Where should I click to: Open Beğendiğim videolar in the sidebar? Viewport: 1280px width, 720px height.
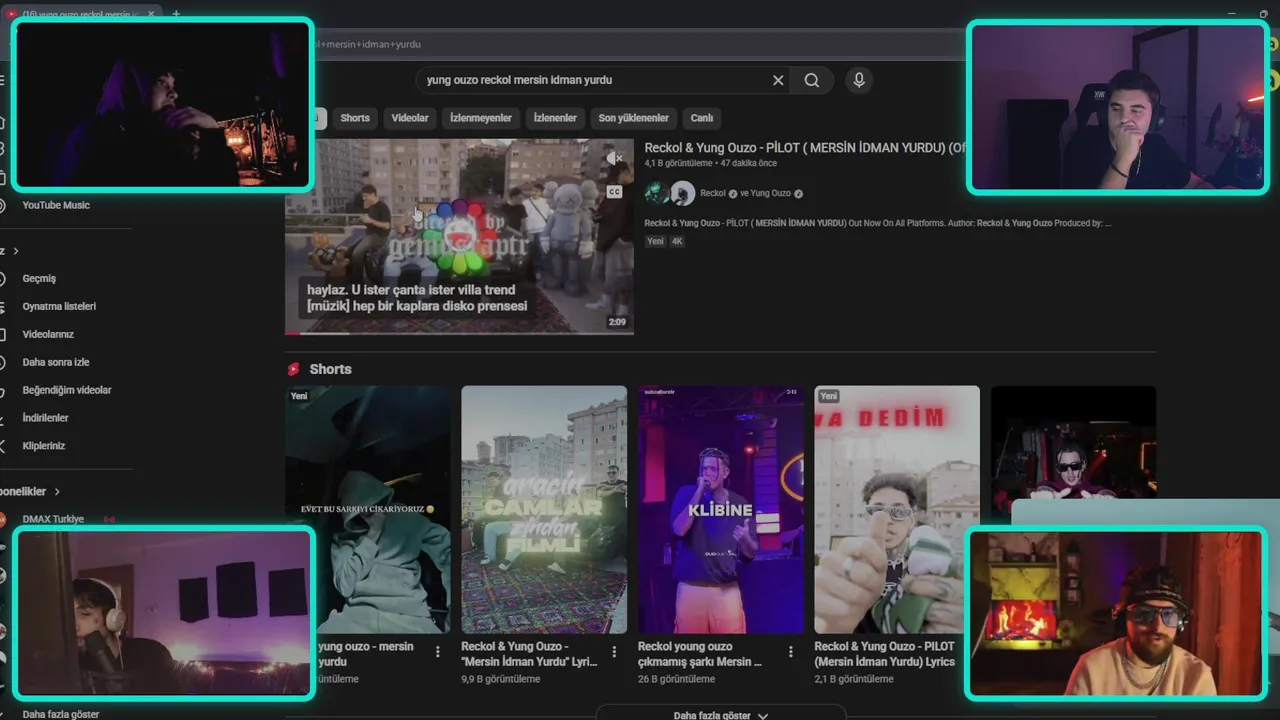(67, 390)
